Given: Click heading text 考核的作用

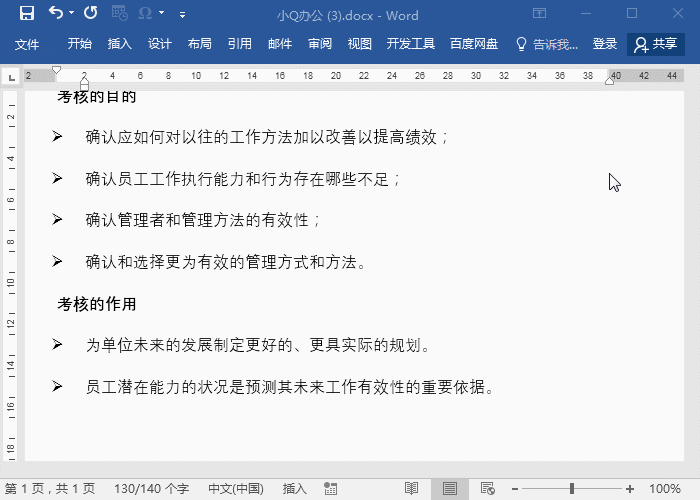Looking at the screenshot, I should (96, 304).
